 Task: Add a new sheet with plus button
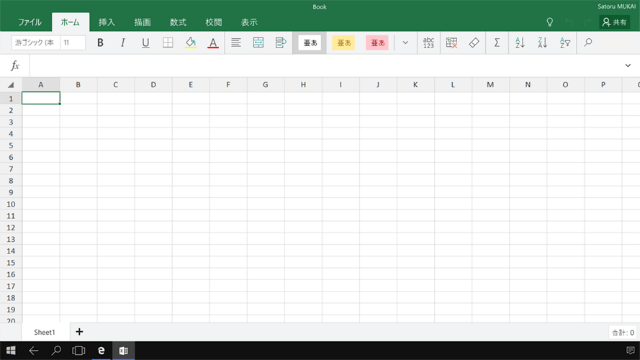[x=79, y=332]
